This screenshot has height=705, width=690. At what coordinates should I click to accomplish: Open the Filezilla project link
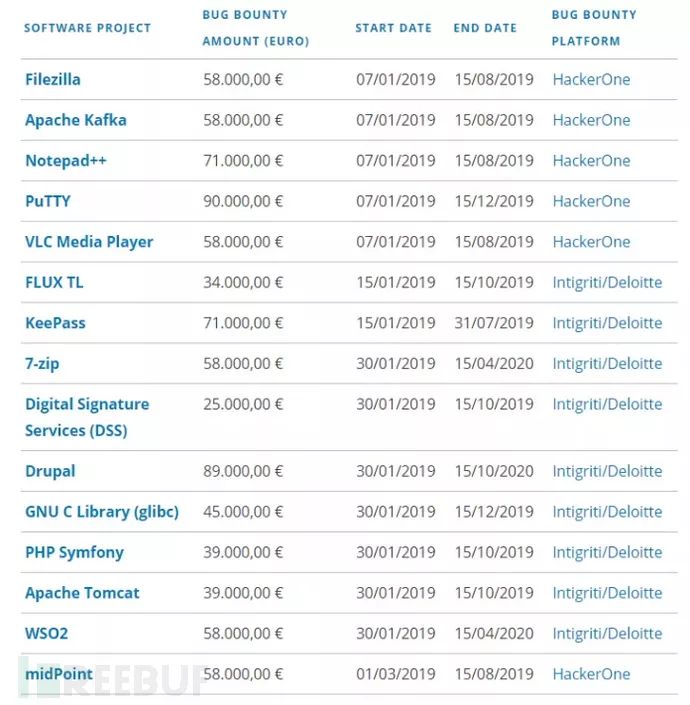point(53,79)
